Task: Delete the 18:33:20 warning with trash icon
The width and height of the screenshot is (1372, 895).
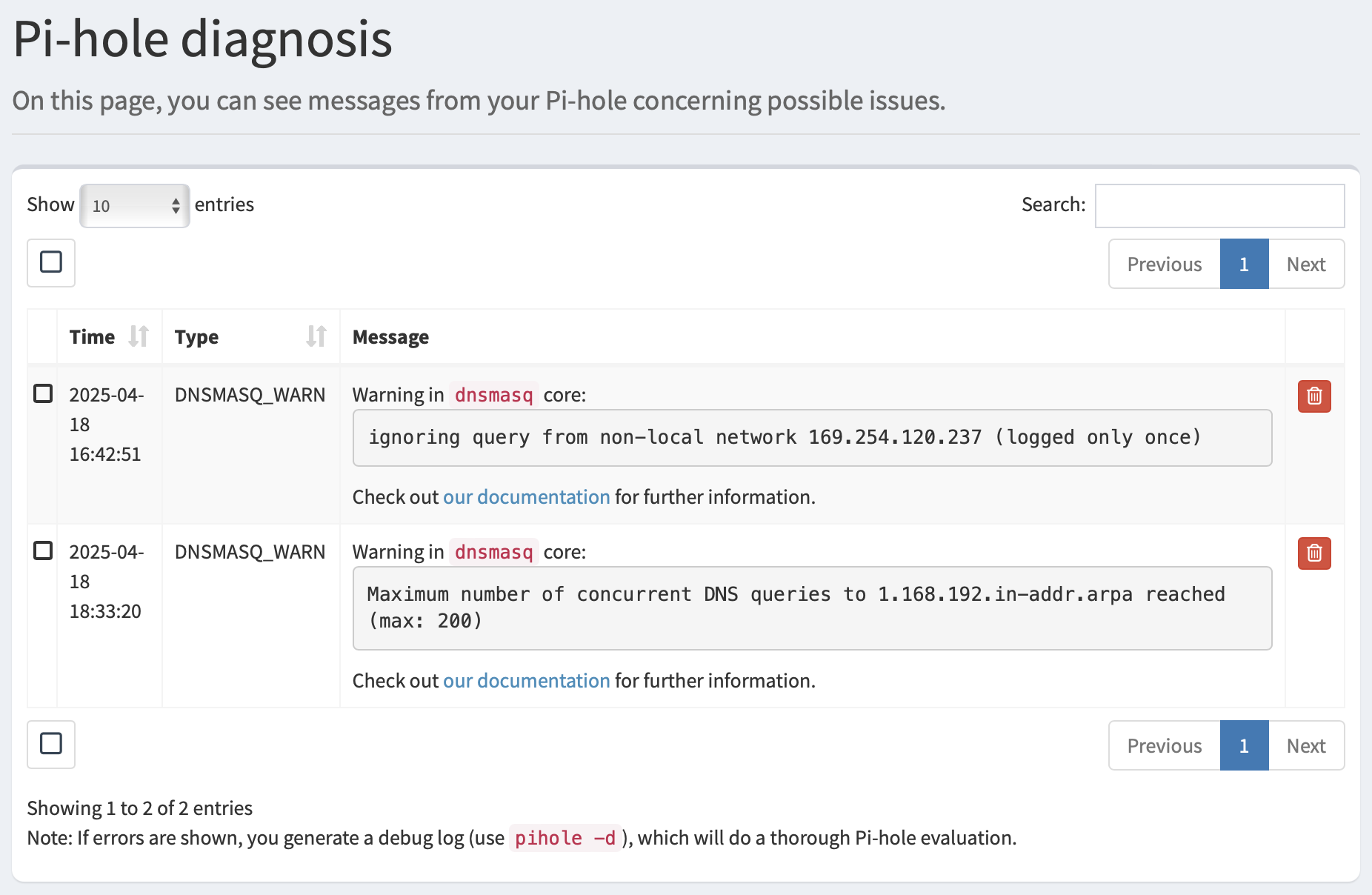Action: pos(1314,553)
